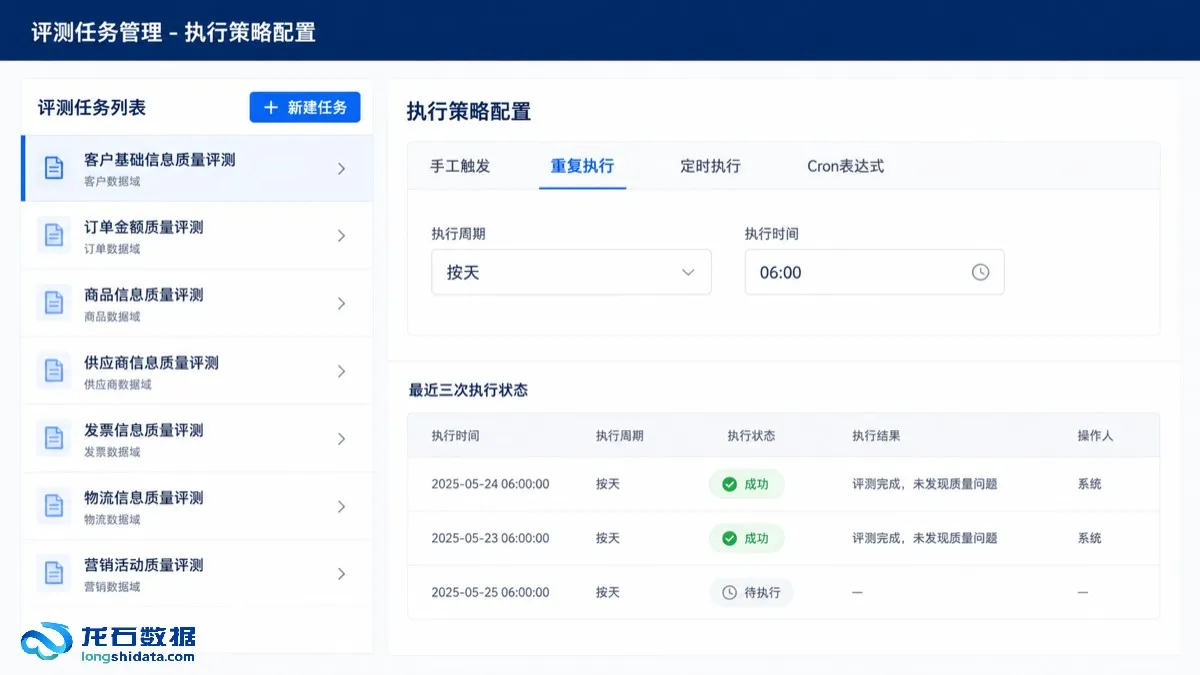Click the 评测任务列表 heading

tap(92, 108)
